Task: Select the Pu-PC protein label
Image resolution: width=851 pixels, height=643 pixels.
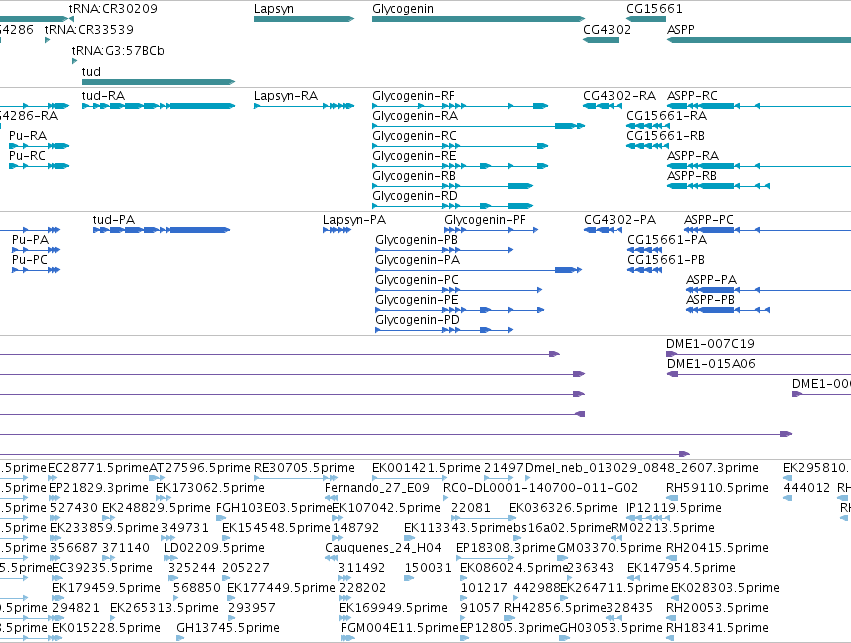Action: (30, 260)
